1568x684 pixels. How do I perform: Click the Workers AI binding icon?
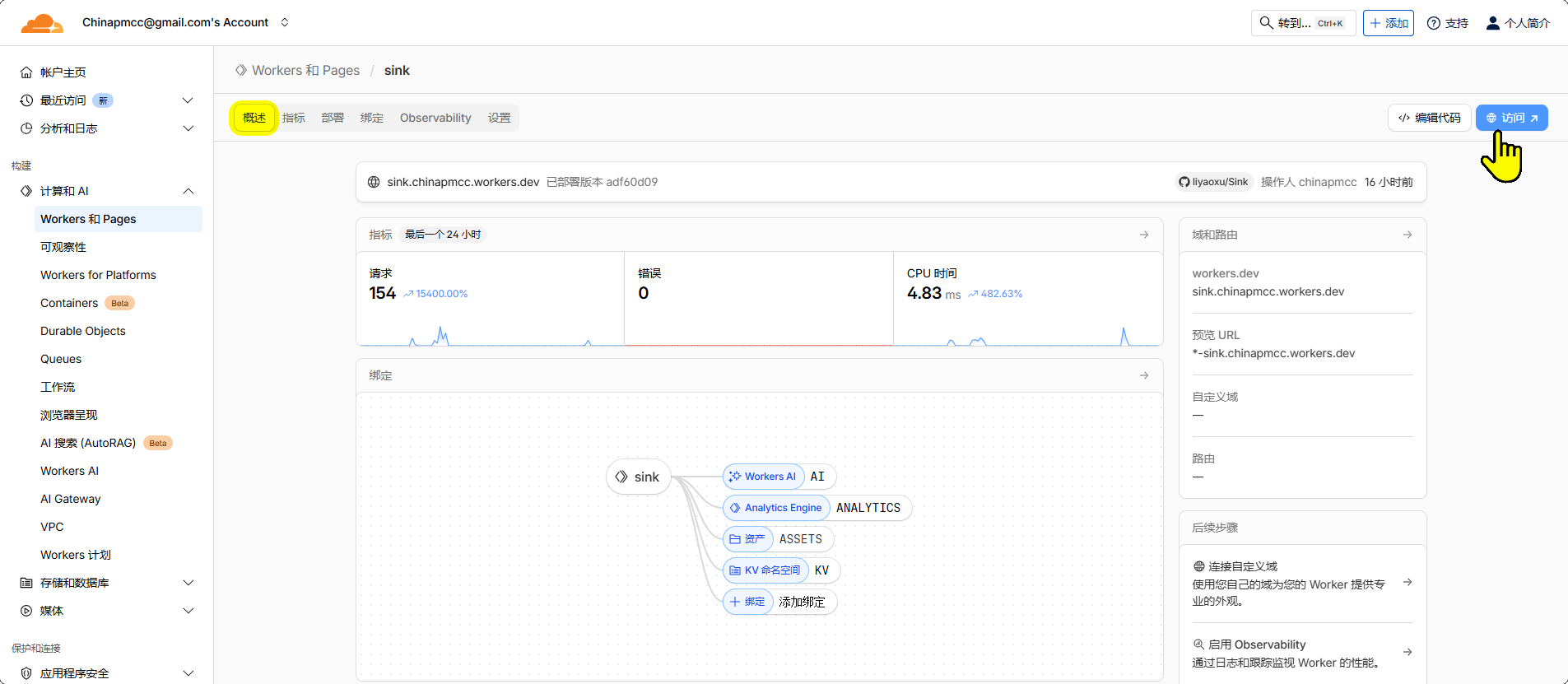click(x=734, y=477)
